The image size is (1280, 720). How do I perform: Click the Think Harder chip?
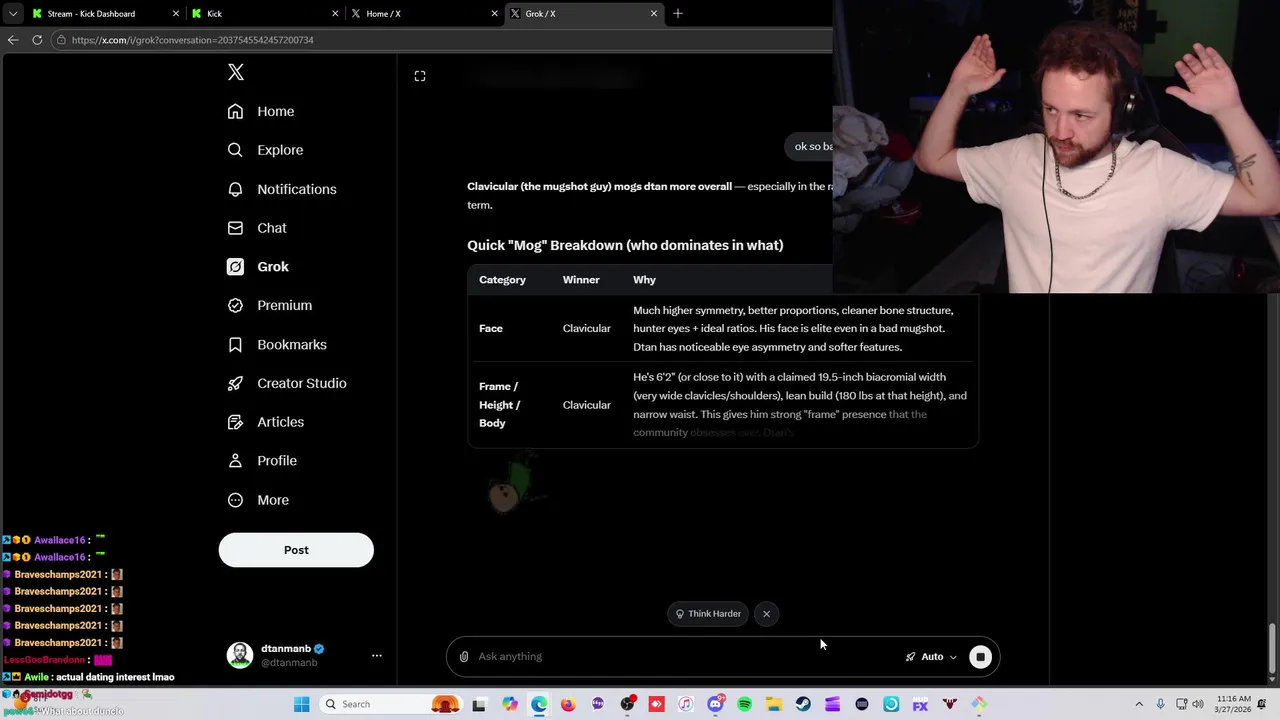[x=709, y=614]
